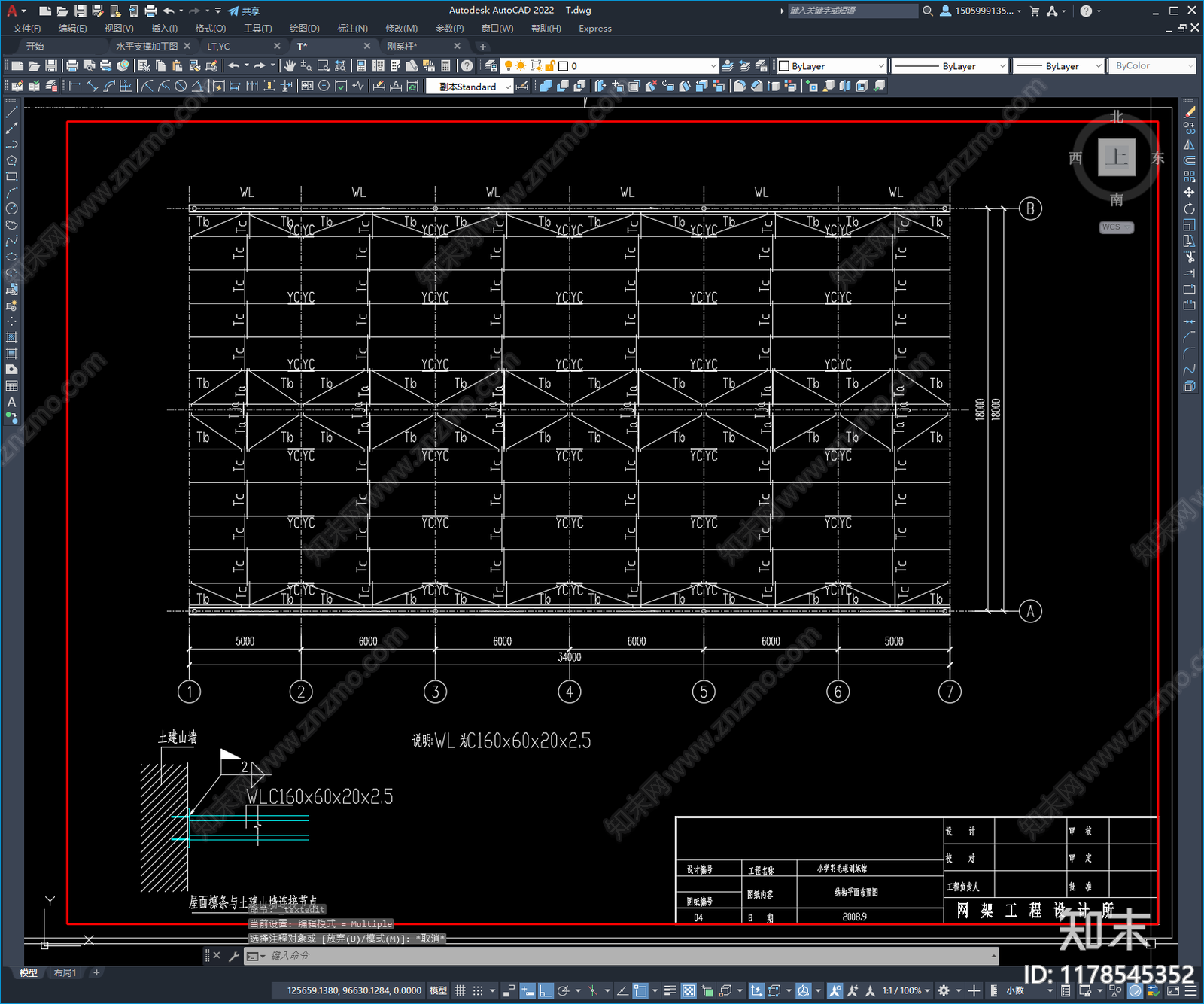Open the 标注(N) menu
Viewport: 1204px width, 1004px height.
click(352, 29)
